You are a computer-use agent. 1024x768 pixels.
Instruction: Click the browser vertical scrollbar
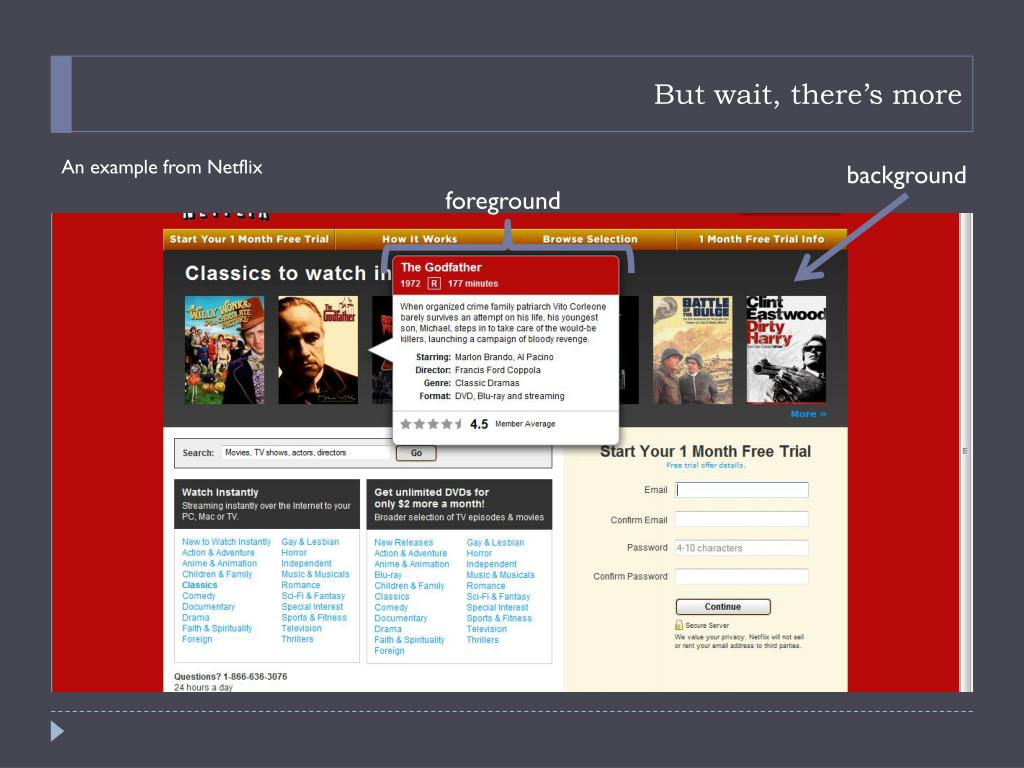pyautogui.click(x=965, y=452)
